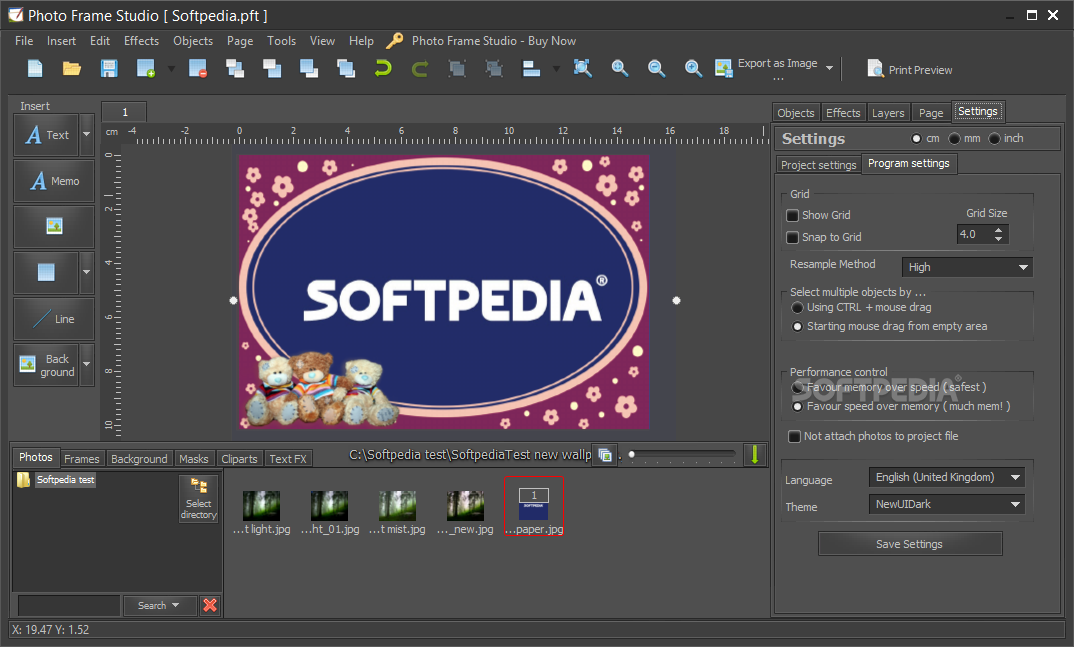
Task: Click the ungroup objects toolbar icon
Action: pos(494,68)
